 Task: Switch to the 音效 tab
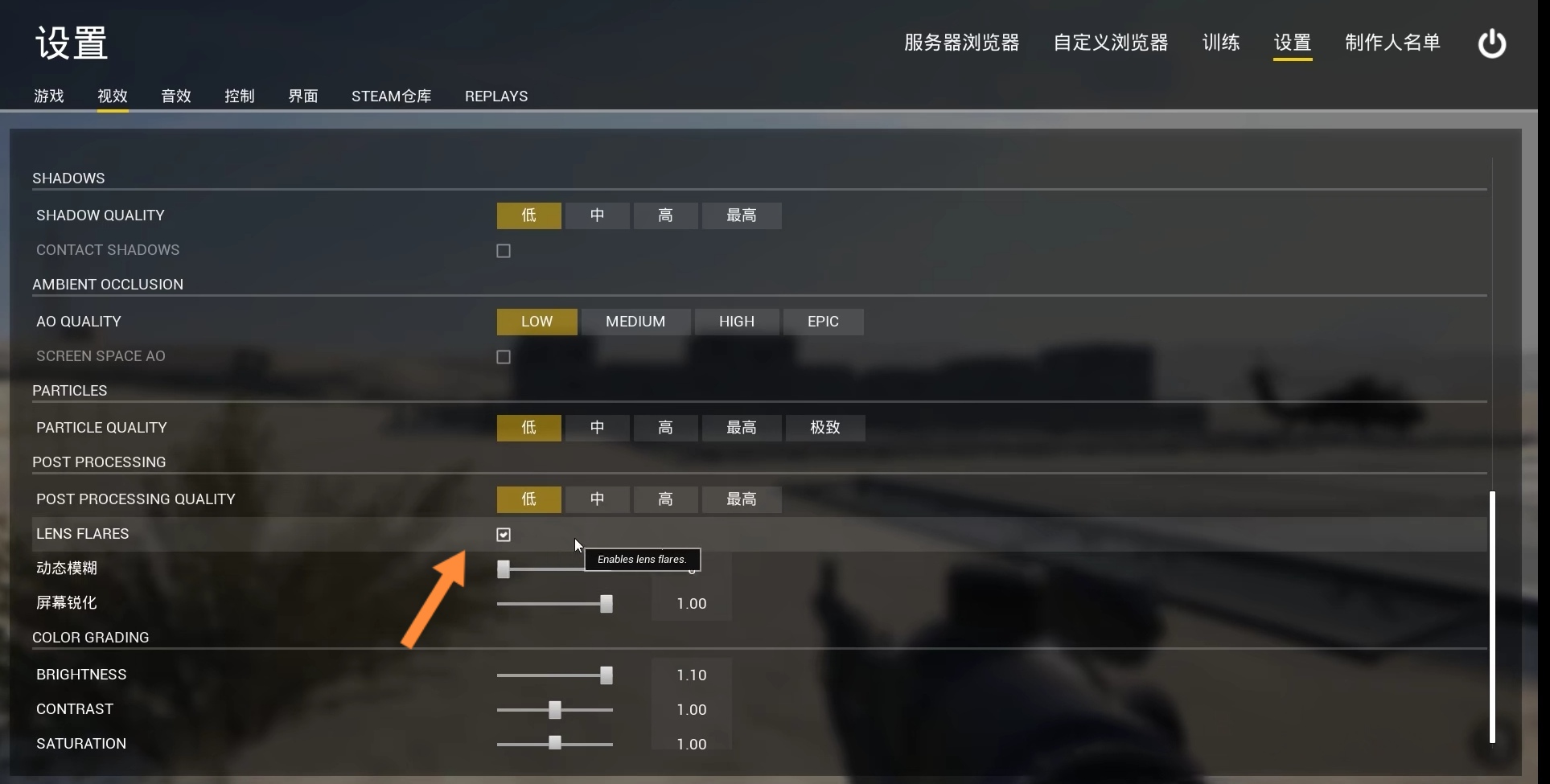[x=176, y=96]
